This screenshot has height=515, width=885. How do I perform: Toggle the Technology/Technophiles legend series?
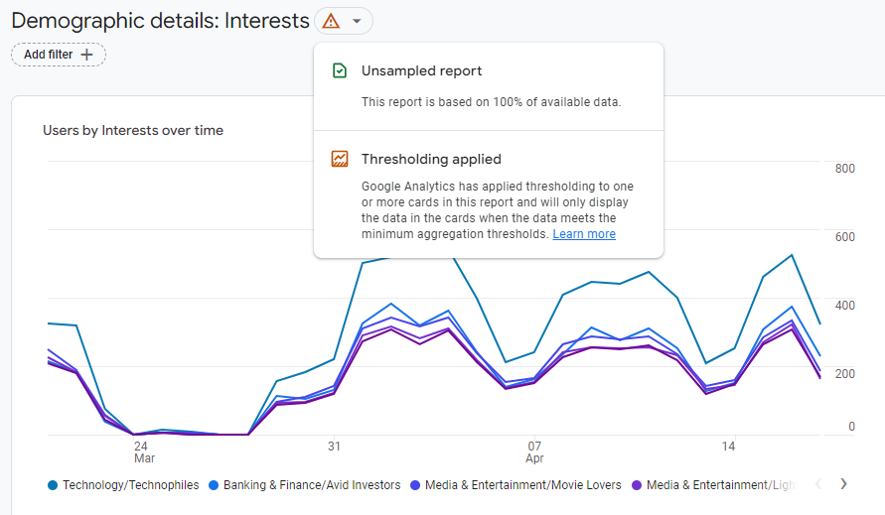click(x=123, y=485)
